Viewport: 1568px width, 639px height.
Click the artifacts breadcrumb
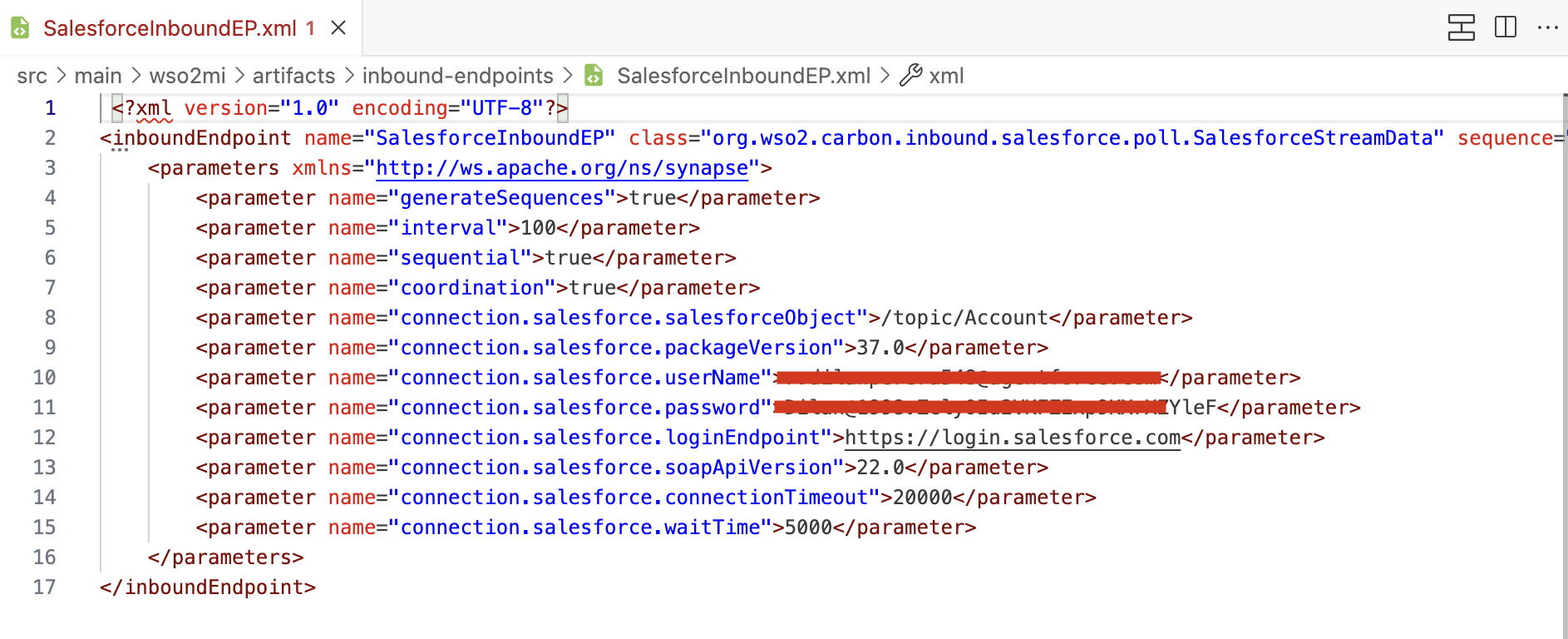point(293,76)
